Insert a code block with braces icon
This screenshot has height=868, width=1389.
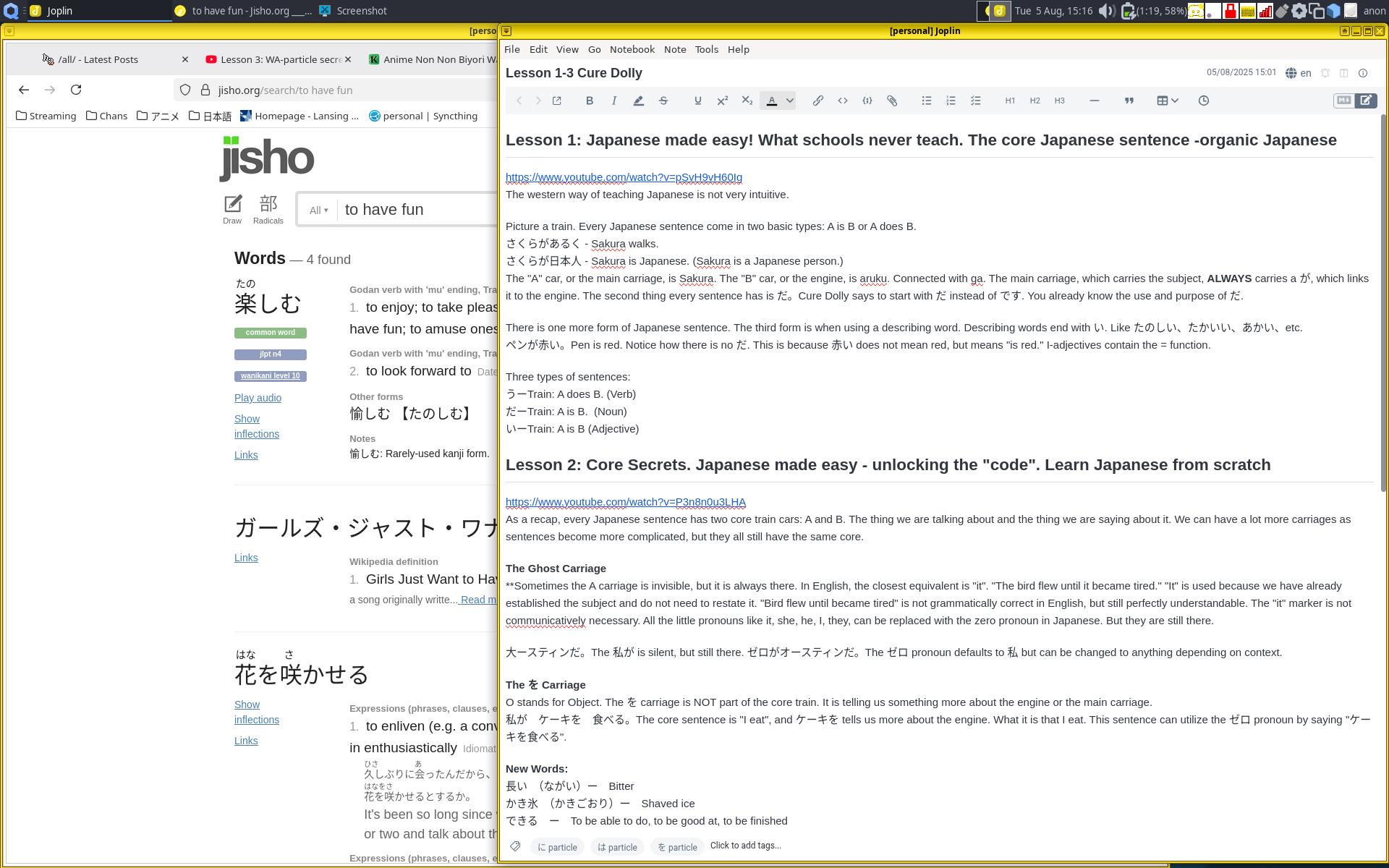[x=867, y=101]
